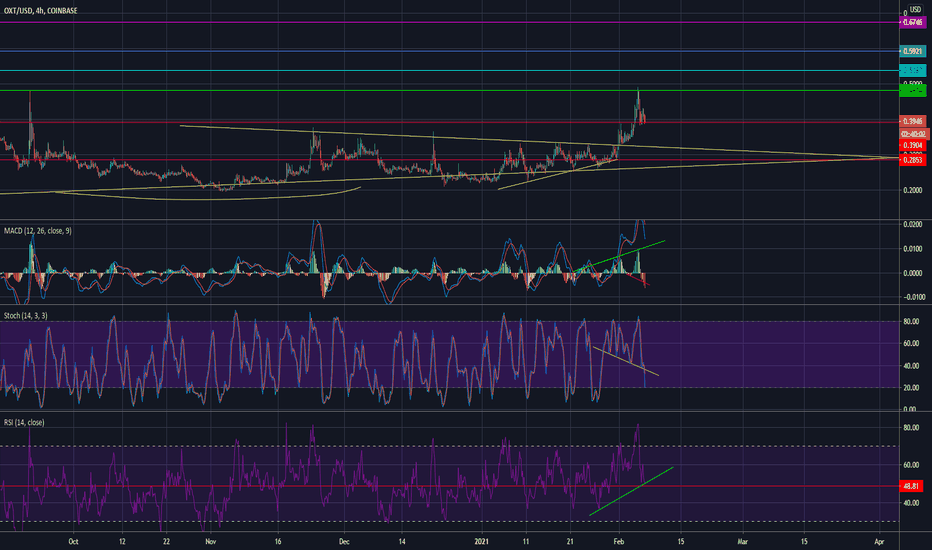The image size is (932, 550).
Task: Click the Apr date on time axis
Action: pos(879,542)
